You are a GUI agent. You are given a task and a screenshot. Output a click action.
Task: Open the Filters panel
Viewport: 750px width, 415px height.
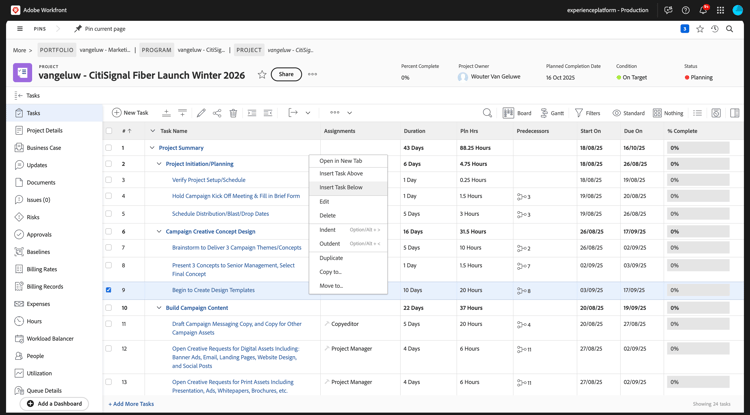587,113
